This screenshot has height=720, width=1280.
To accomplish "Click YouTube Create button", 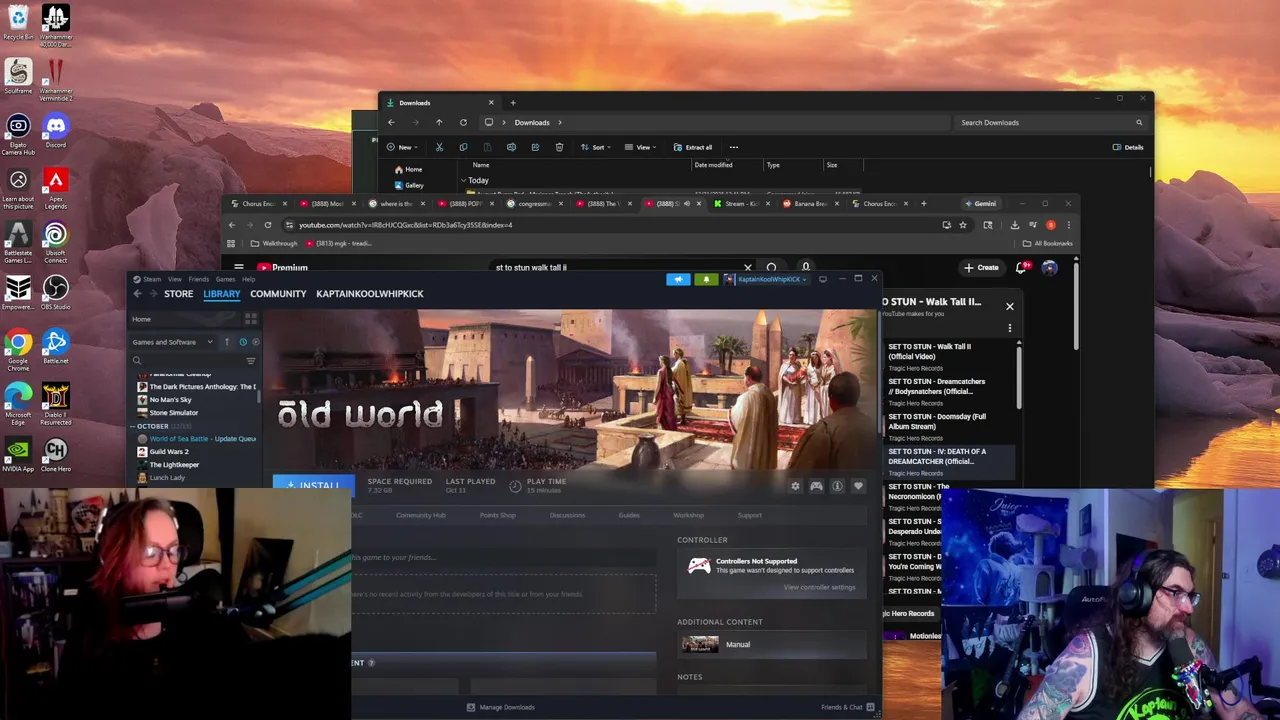I will click(981, 268).
